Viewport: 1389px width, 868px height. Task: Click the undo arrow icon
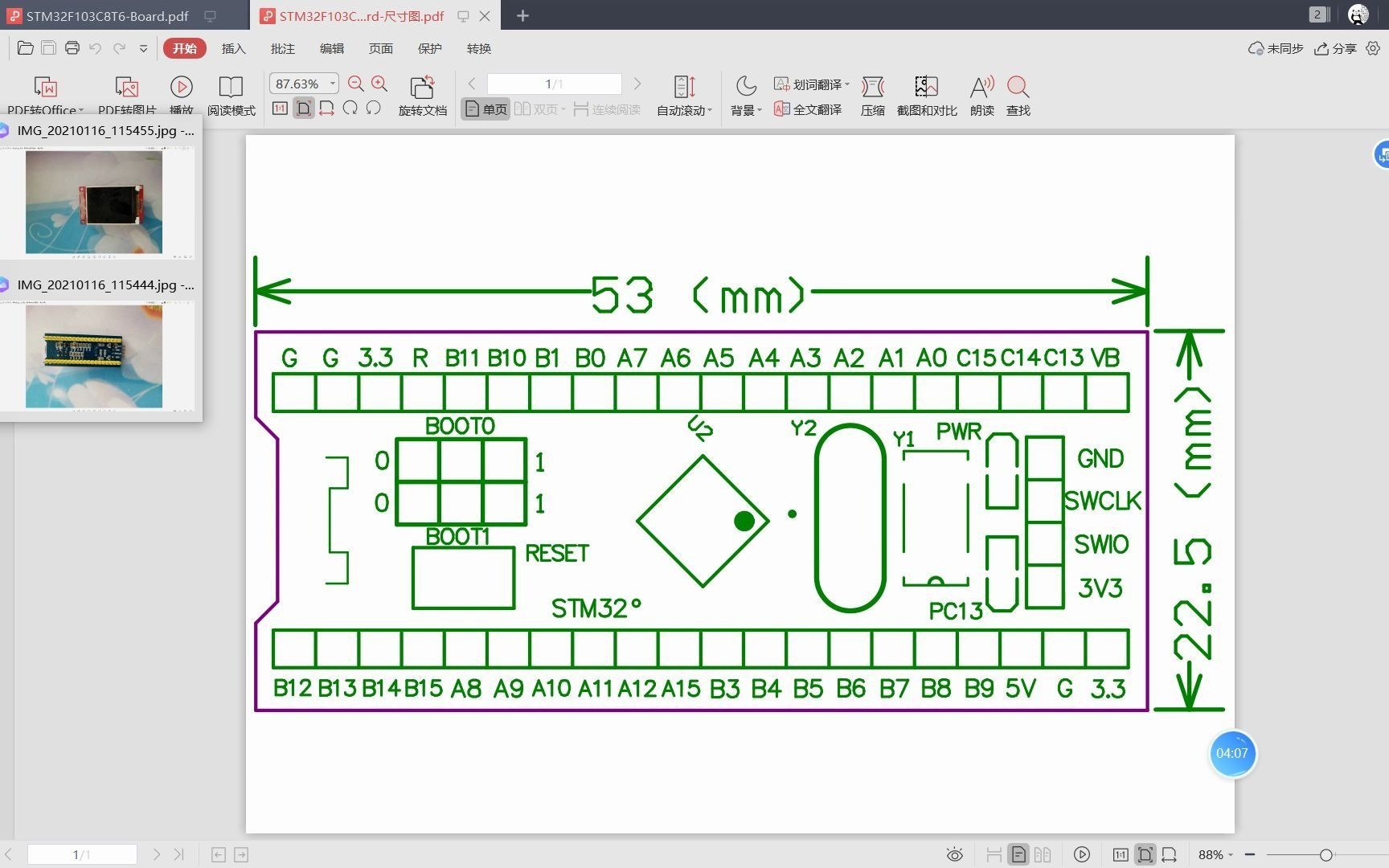click(96, 48)
